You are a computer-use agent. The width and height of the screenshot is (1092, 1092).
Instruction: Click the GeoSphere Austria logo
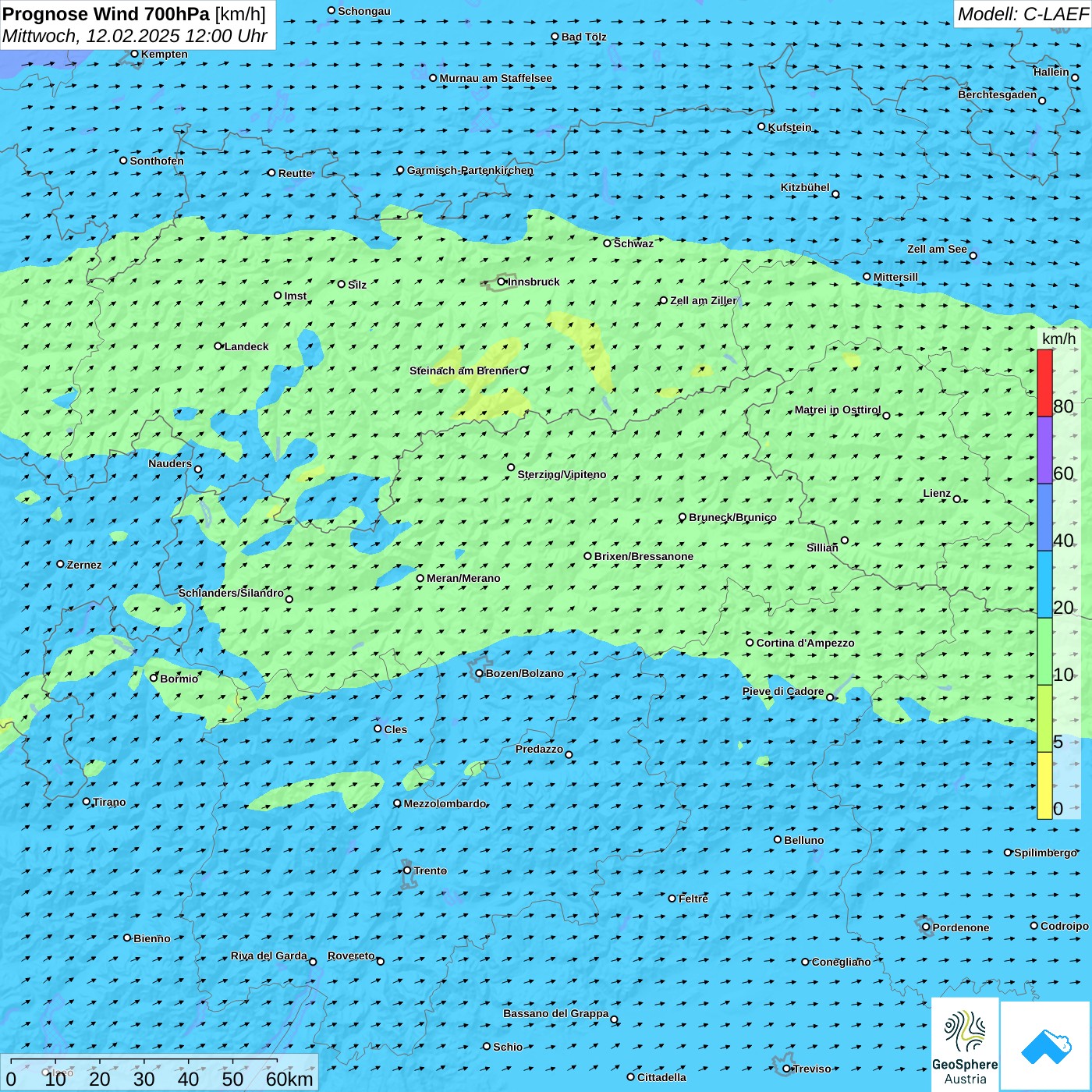pos(965,1044)
